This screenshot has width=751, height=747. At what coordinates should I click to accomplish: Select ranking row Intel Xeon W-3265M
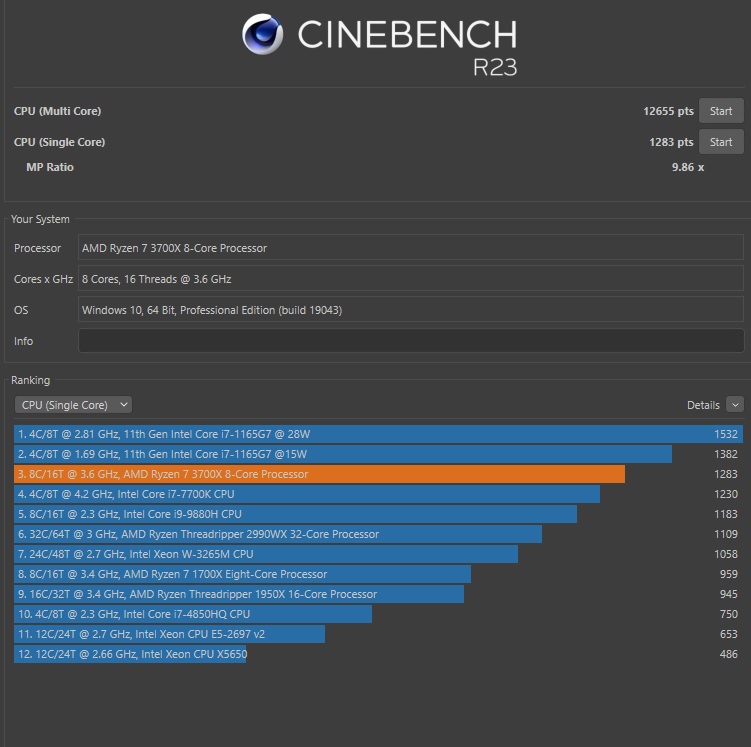click(x=378, y=554)
